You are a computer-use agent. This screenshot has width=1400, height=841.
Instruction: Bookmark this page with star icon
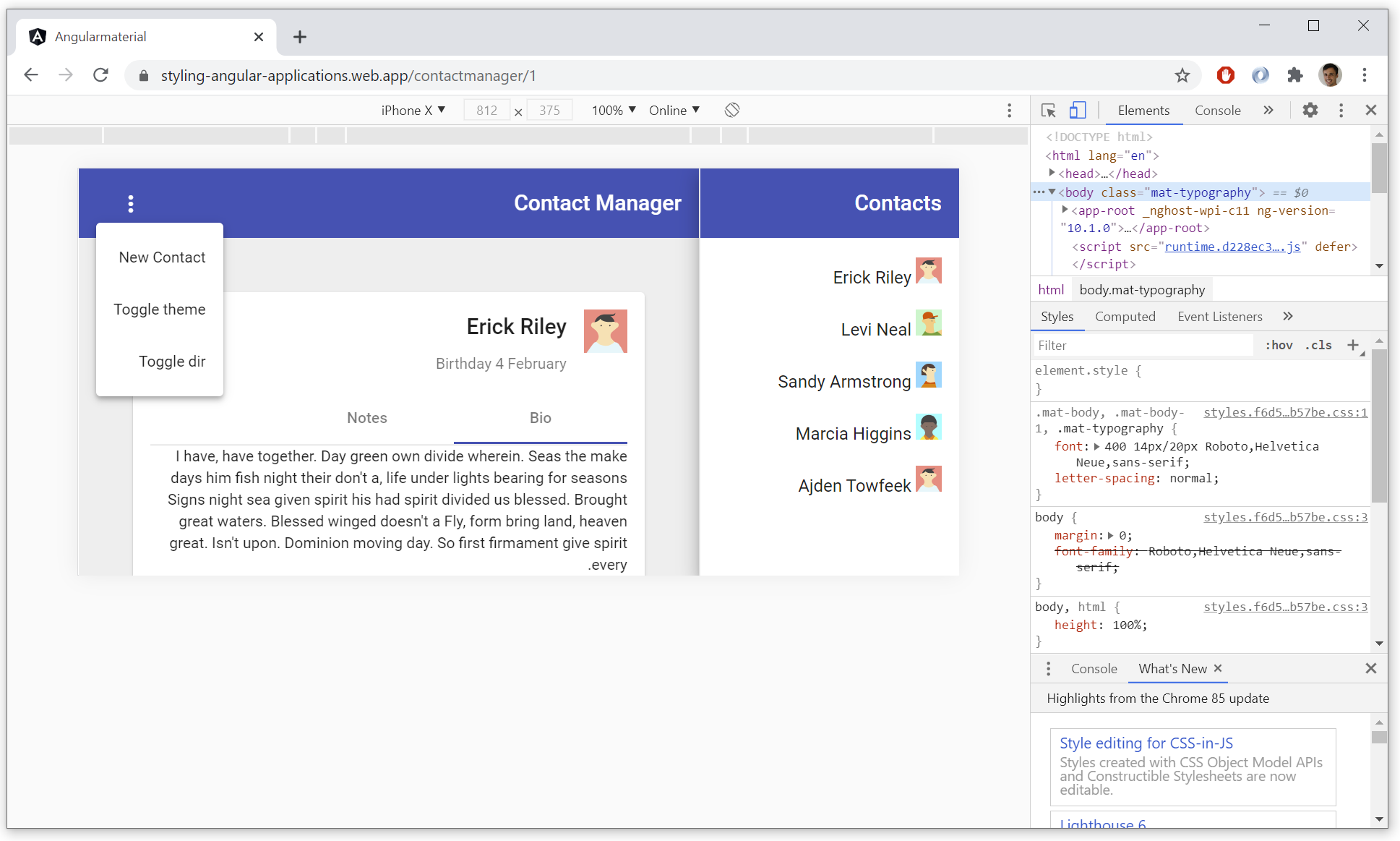coord(1182,75)
